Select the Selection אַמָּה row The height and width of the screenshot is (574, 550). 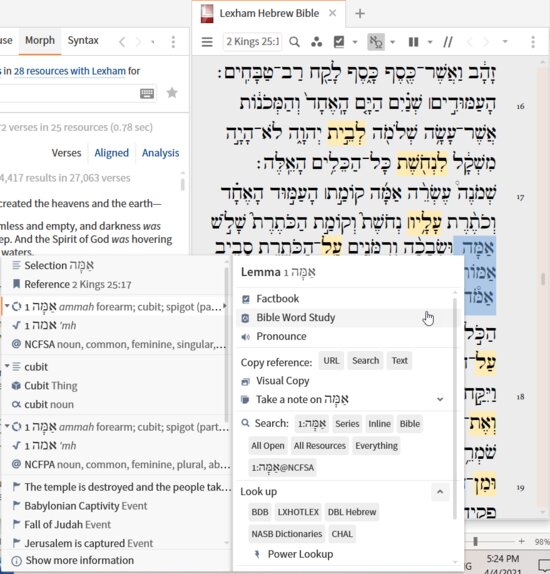pyautogui.click(x=115, y=265)
